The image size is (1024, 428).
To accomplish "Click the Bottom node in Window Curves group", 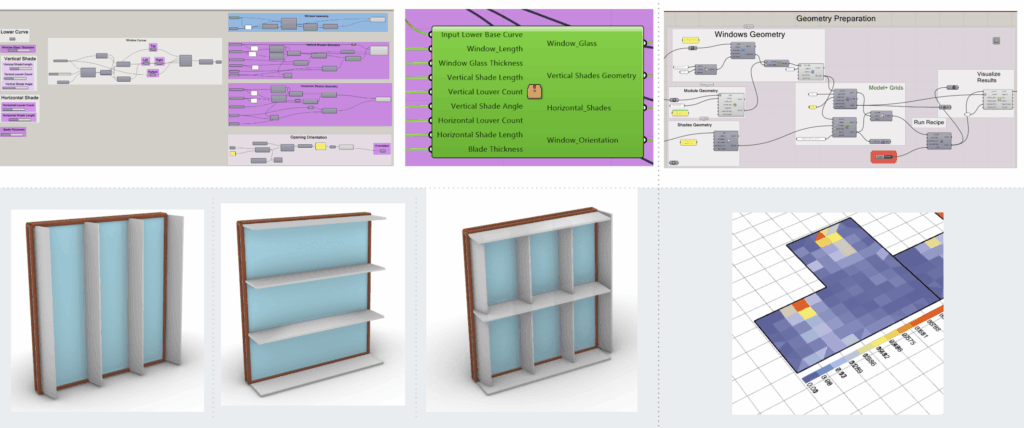I will coord(152,74).
